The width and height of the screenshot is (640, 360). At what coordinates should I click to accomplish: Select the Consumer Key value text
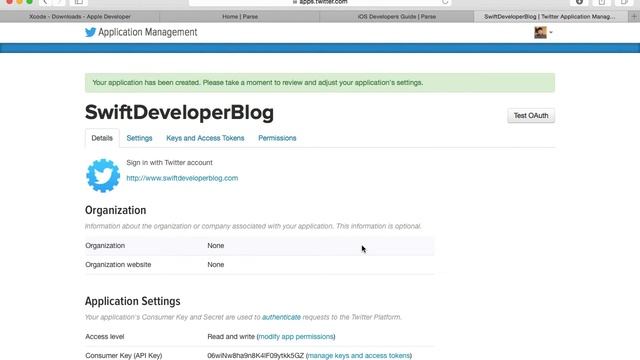point(256,356)
